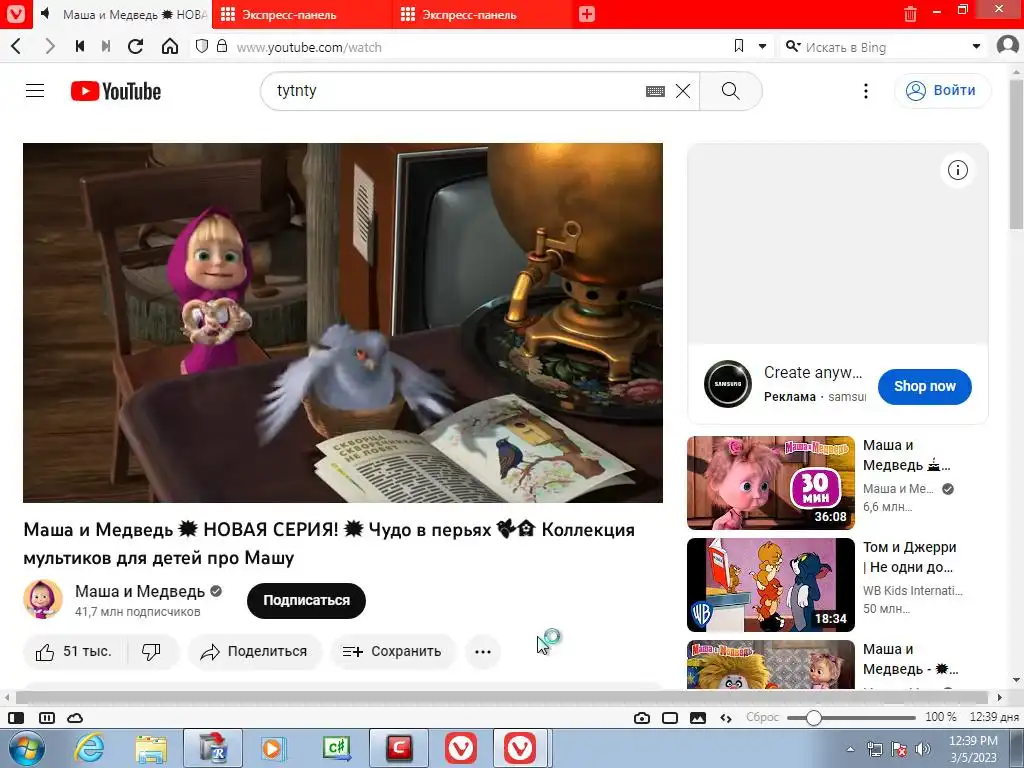The image size is (1024, 768).
Task: Open the Том и Джерри 18:34 thumbnail
Action: click(x=771, y=584)
